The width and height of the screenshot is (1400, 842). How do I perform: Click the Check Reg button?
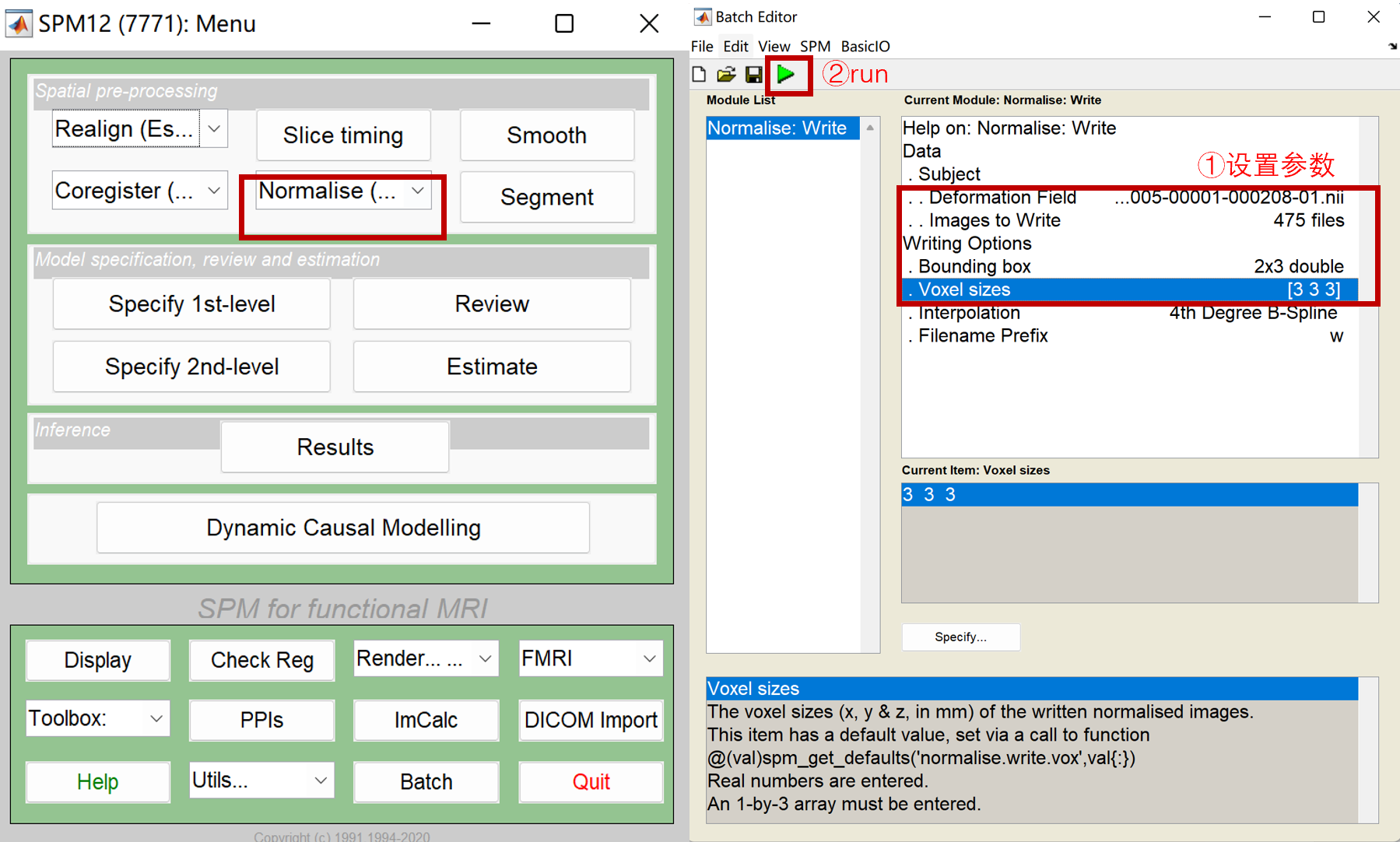point(262,660)
